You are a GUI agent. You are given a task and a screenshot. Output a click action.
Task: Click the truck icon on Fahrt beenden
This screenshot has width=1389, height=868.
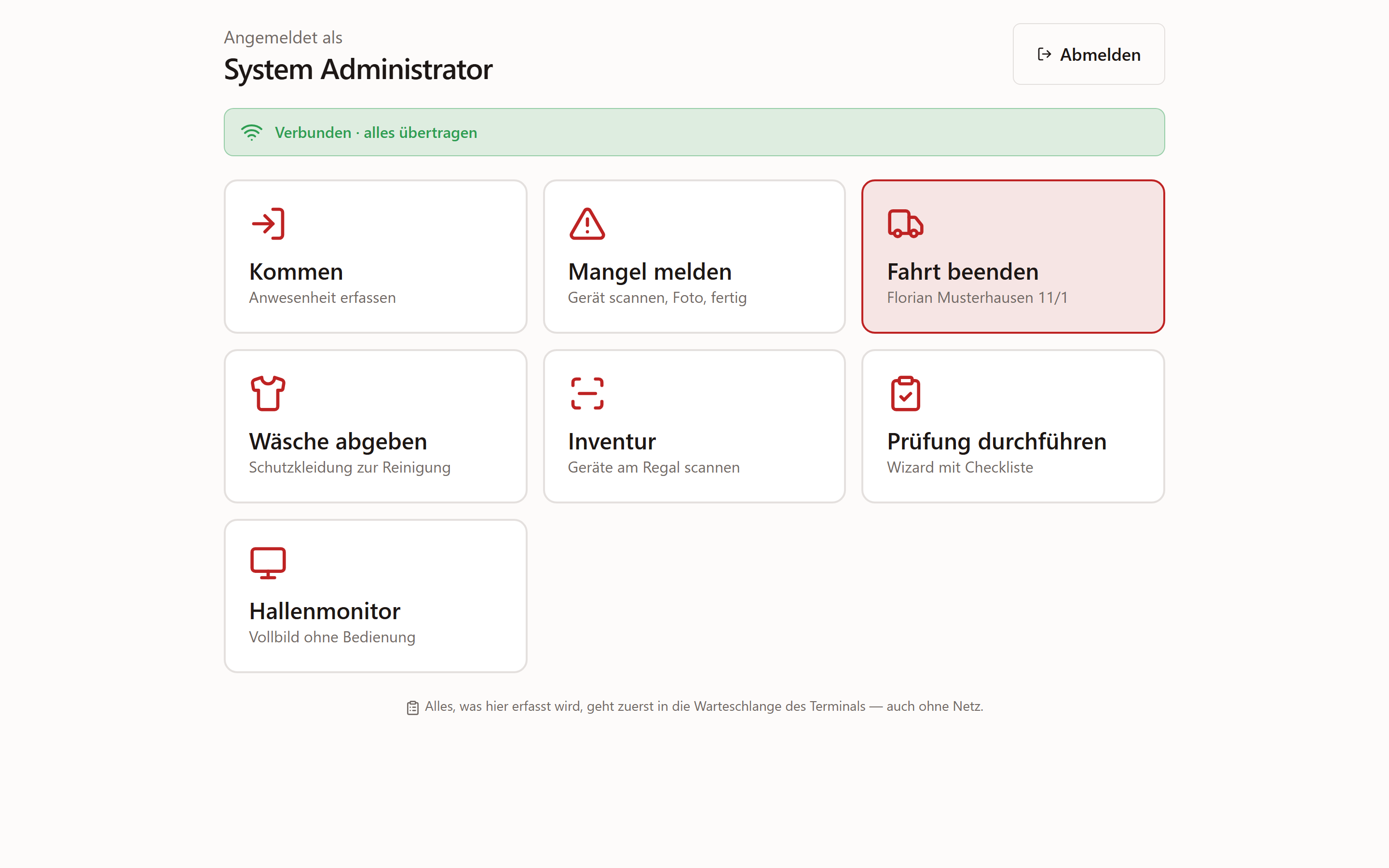click(905, 223)
